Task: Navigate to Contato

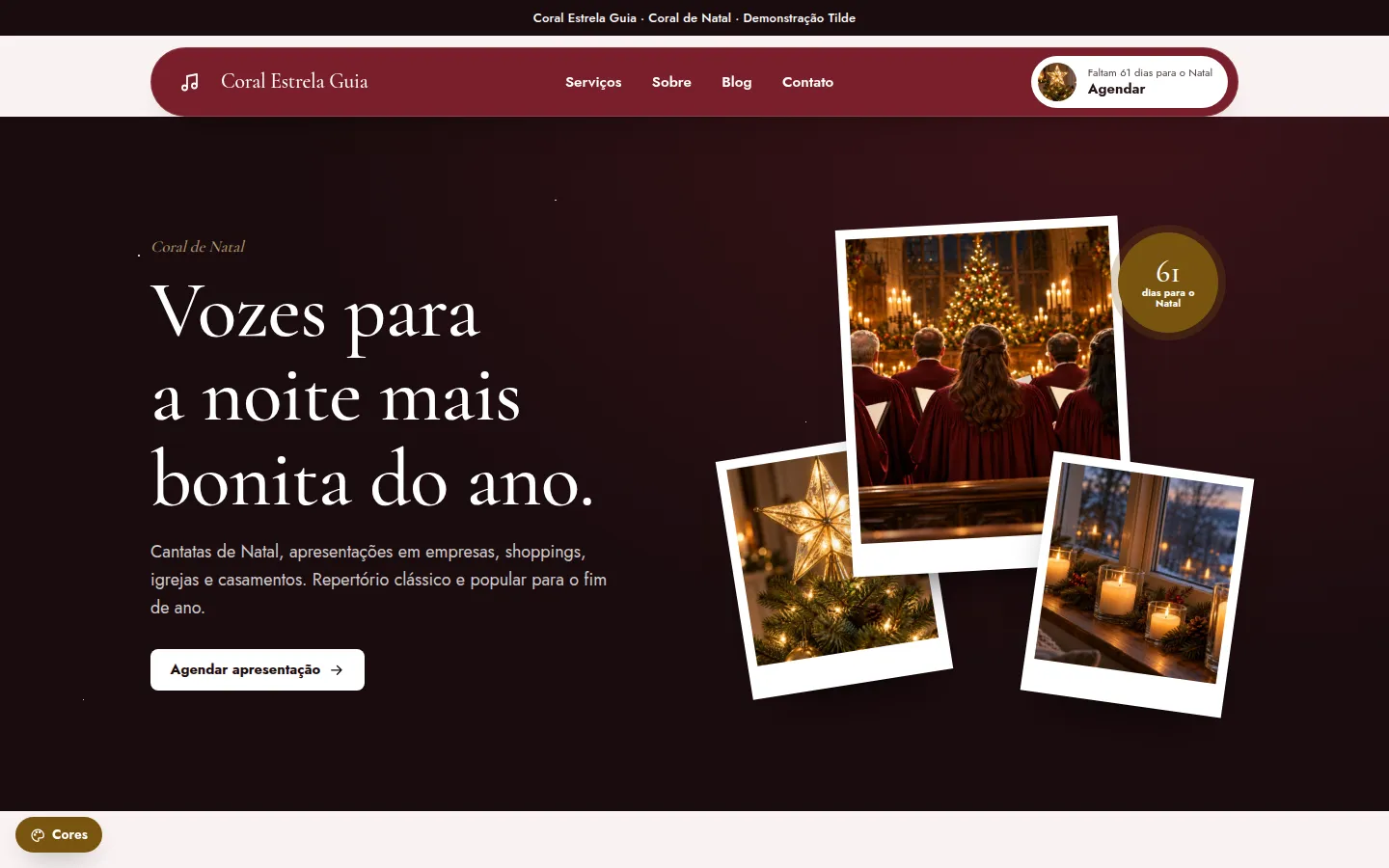Action: (x=807, y=82)
